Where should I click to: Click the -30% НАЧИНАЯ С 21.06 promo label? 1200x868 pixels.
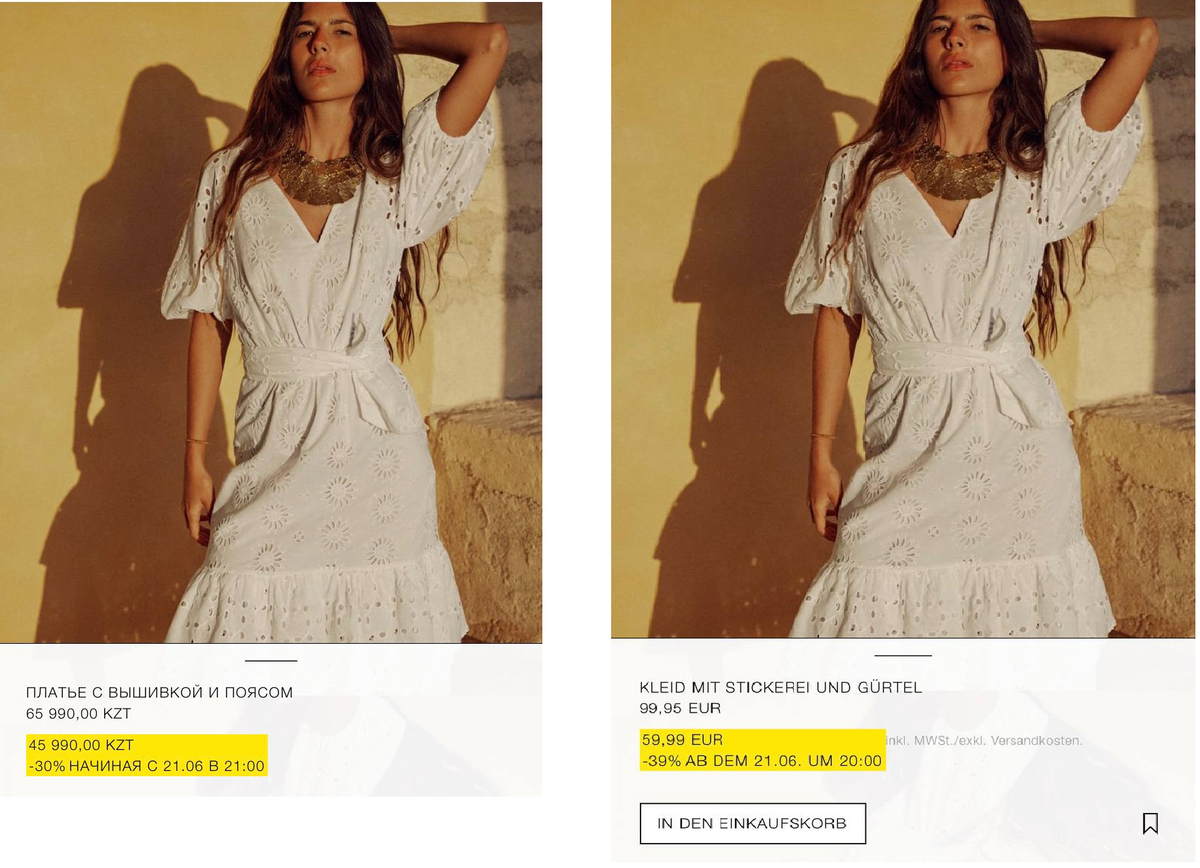[147, 766]
